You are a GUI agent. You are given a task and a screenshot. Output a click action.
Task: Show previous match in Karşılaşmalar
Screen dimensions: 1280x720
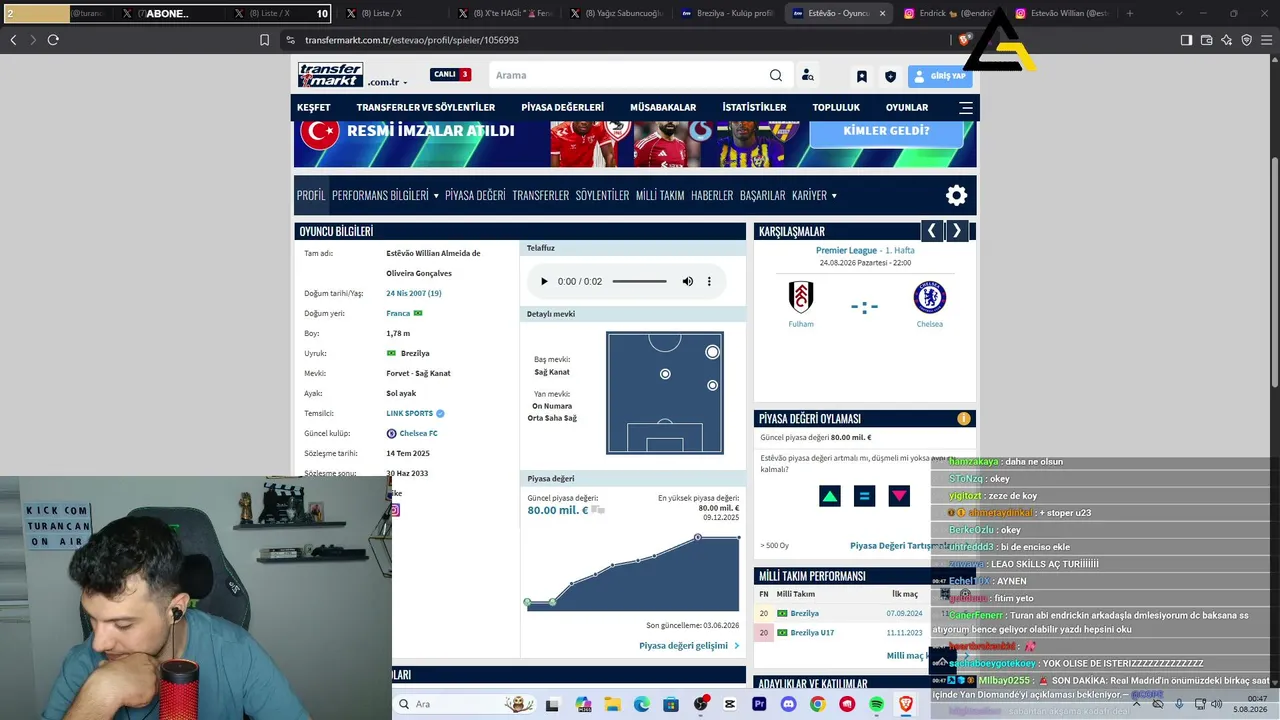point(932,231)
